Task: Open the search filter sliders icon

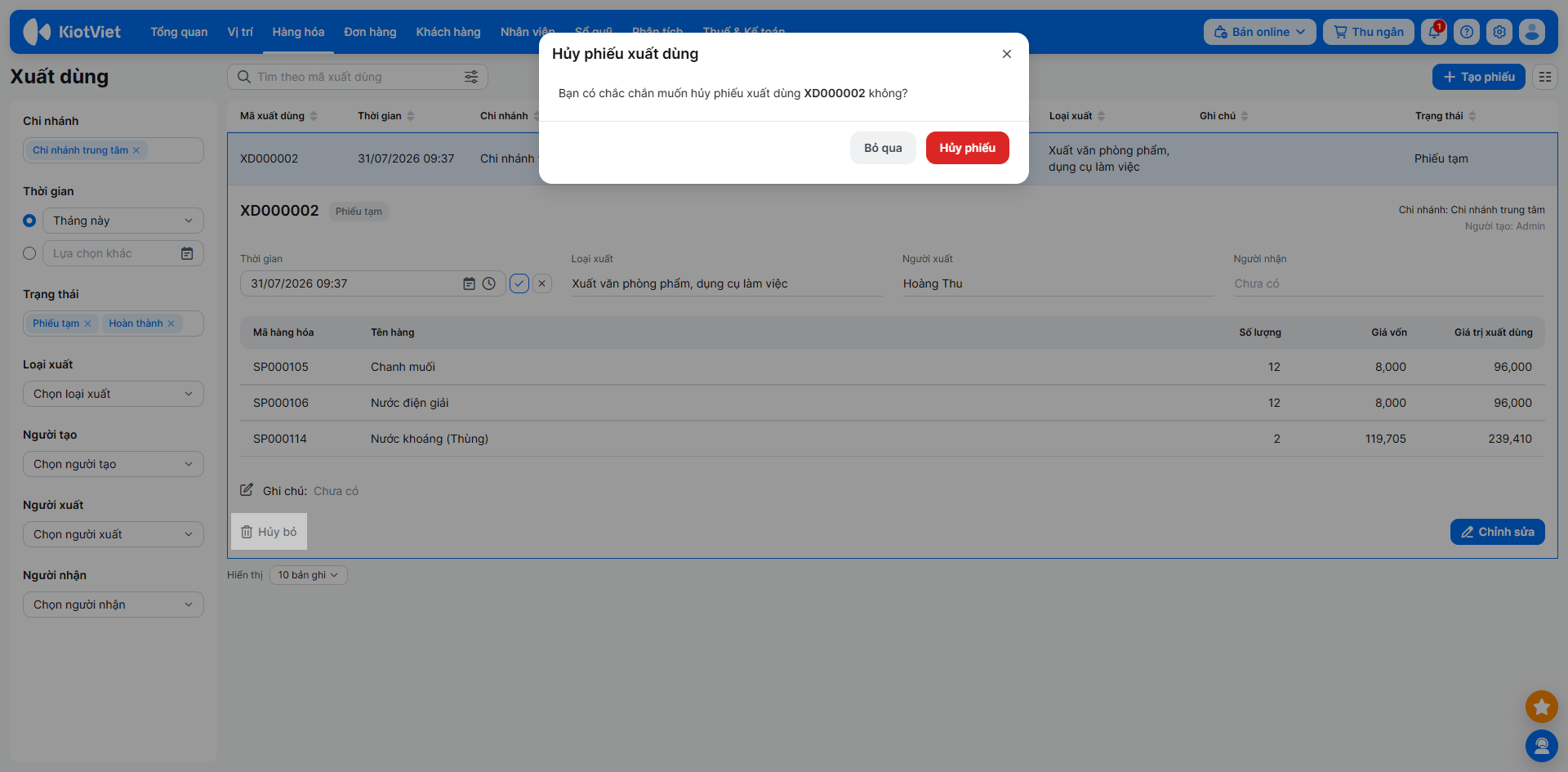Action: (471, 77)
